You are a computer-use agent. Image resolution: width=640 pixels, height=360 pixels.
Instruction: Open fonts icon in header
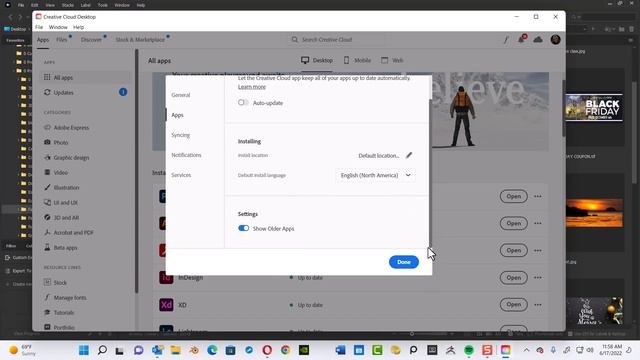point(506,40)
